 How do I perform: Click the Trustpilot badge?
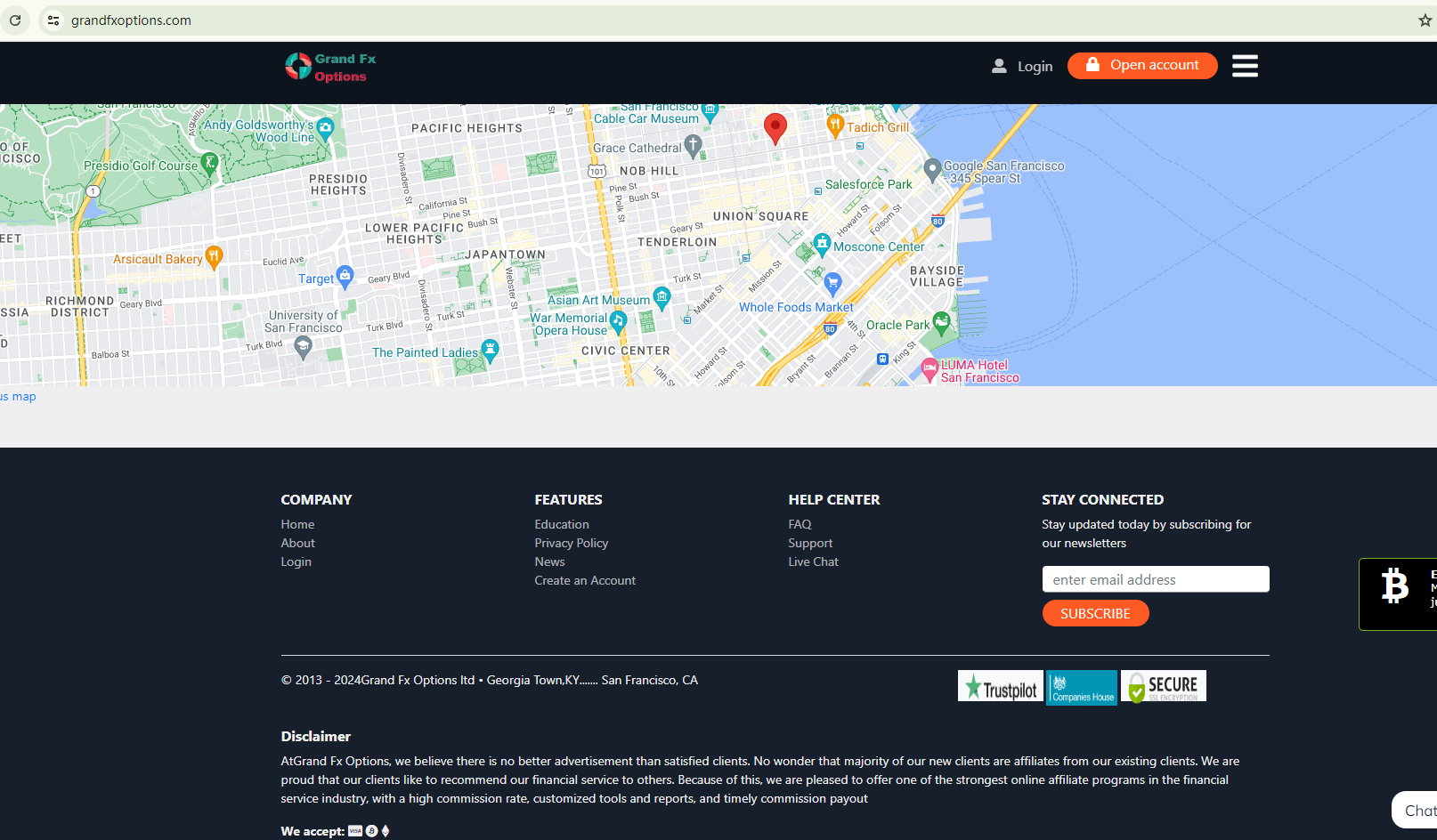[x=1000, y=686]
